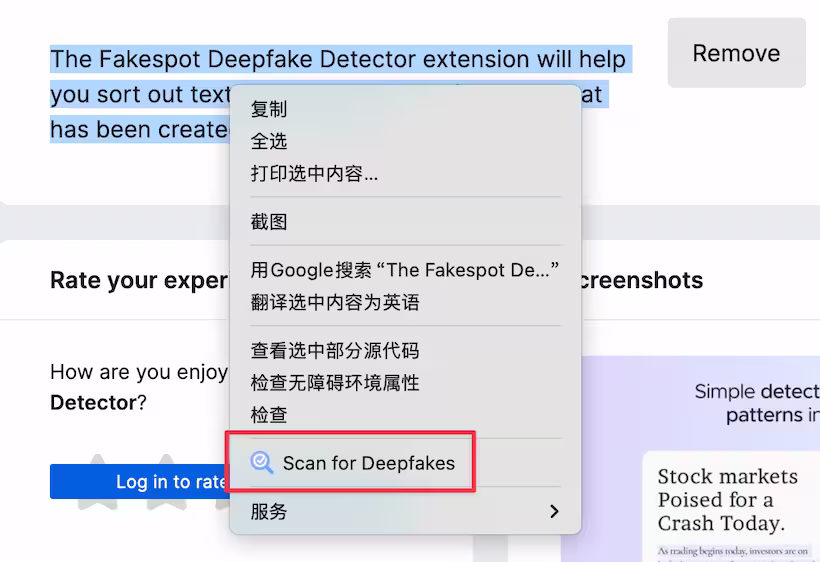Click the magnifier icon beside Scan for Deepfakes

point(262,462)
